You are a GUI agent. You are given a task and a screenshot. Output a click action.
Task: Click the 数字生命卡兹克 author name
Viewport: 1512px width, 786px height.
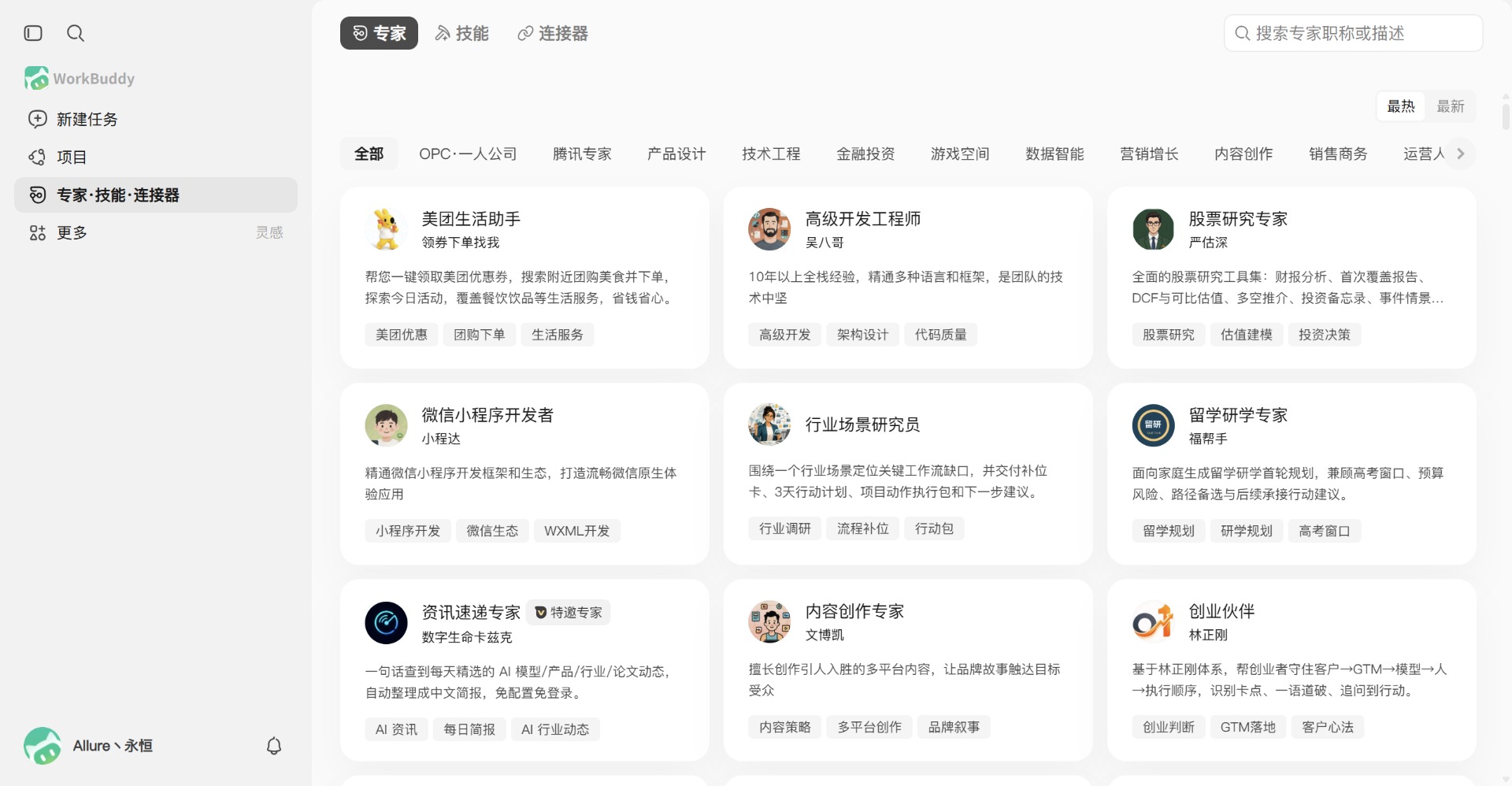point(467,637)
